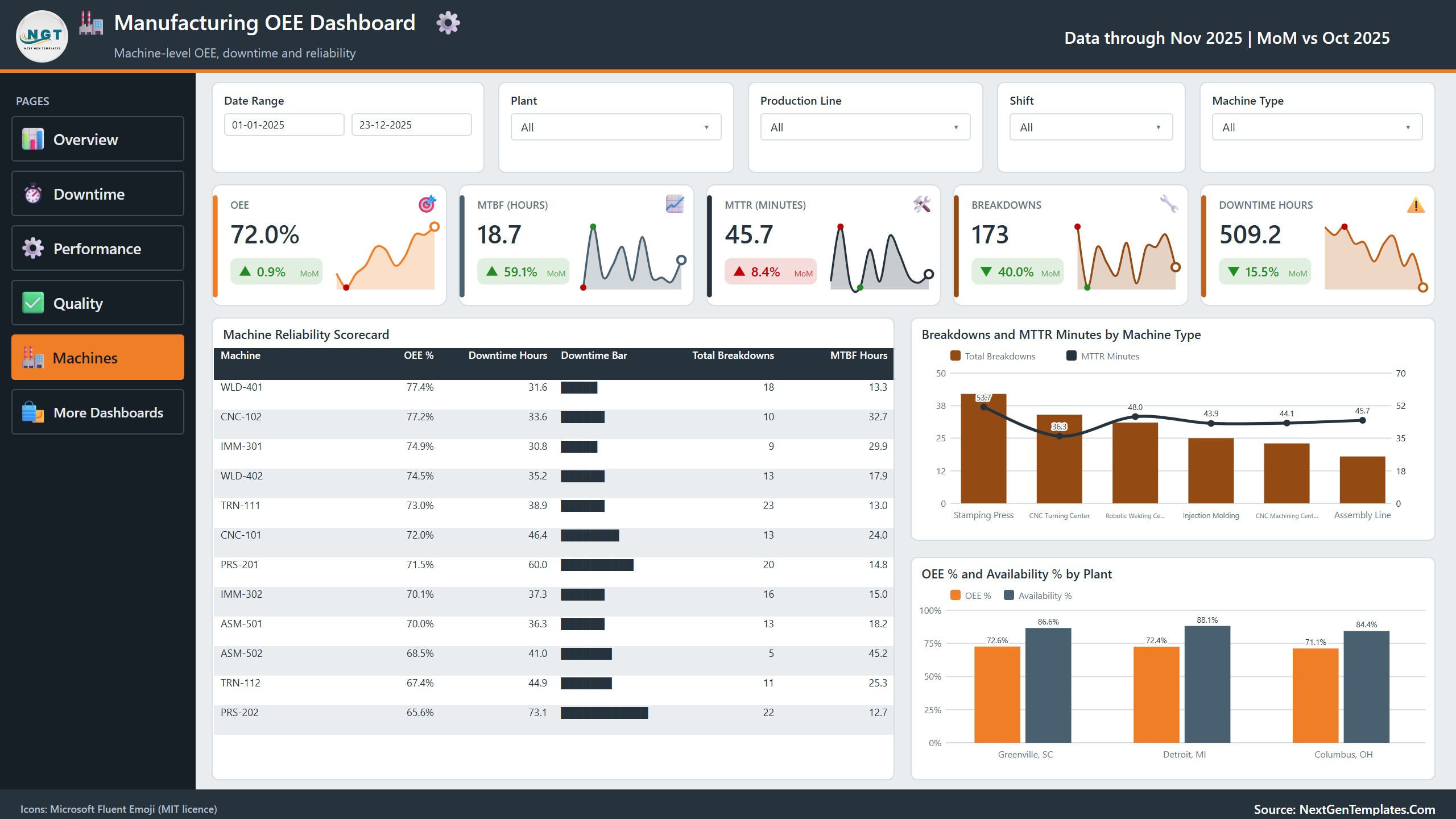Click the warning icon on Downtime Hours card

coord(1416,205)
